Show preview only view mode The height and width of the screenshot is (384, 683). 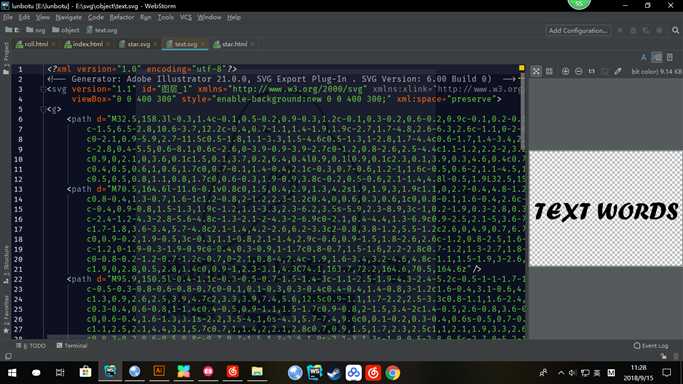pyautogui.click(x=670, y=57)
